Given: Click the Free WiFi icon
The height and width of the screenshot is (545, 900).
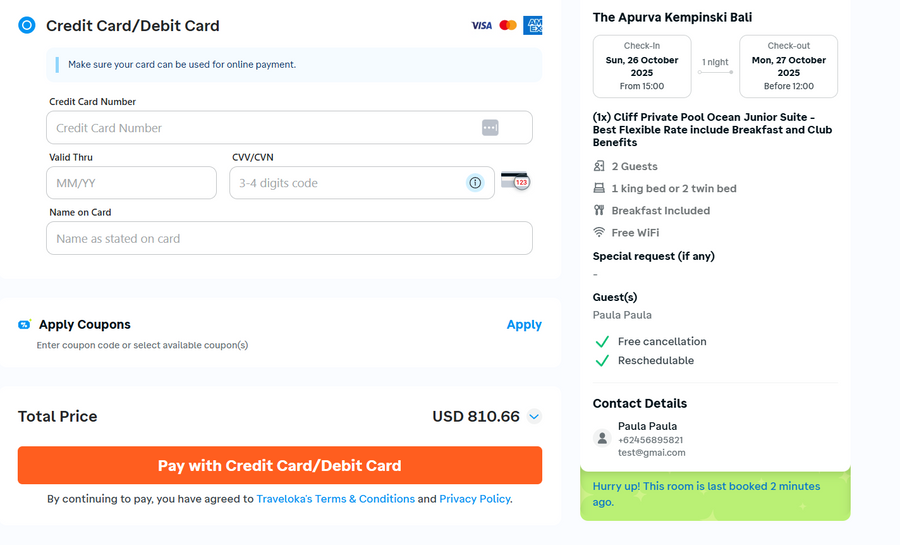Looking at the screenshot, I should [x=599, y=232].
